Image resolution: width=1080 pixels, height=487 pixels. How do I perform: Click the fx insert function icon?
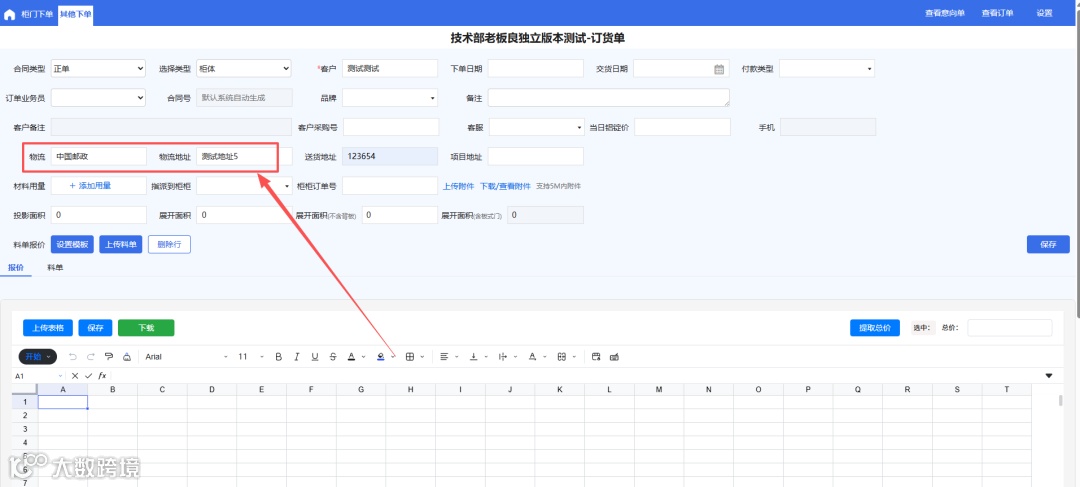tap(102, 375)
